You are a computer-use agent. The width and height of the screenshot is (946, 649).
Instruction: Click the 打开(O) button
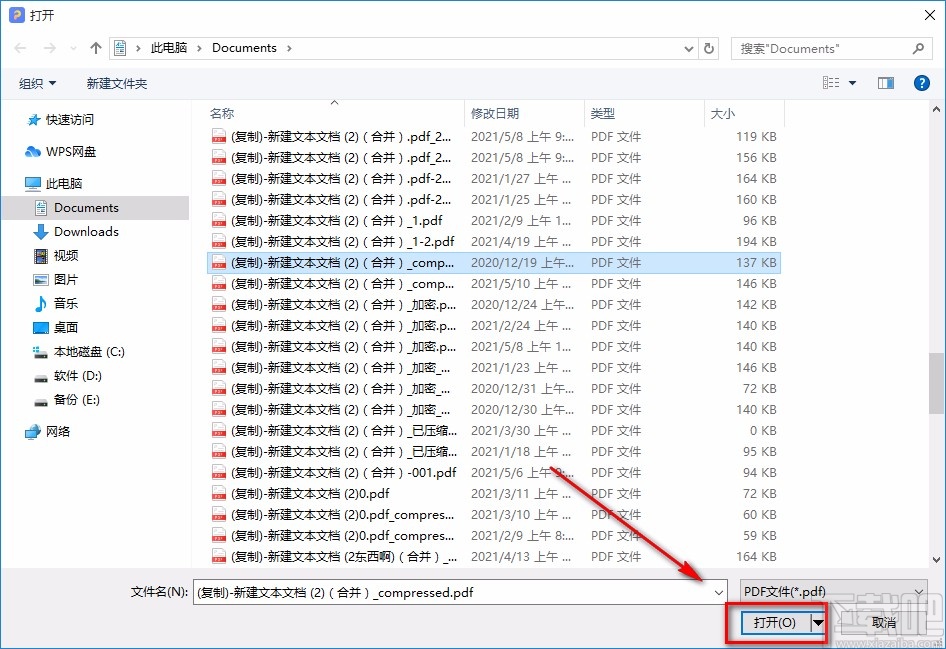tap(775, 622)
